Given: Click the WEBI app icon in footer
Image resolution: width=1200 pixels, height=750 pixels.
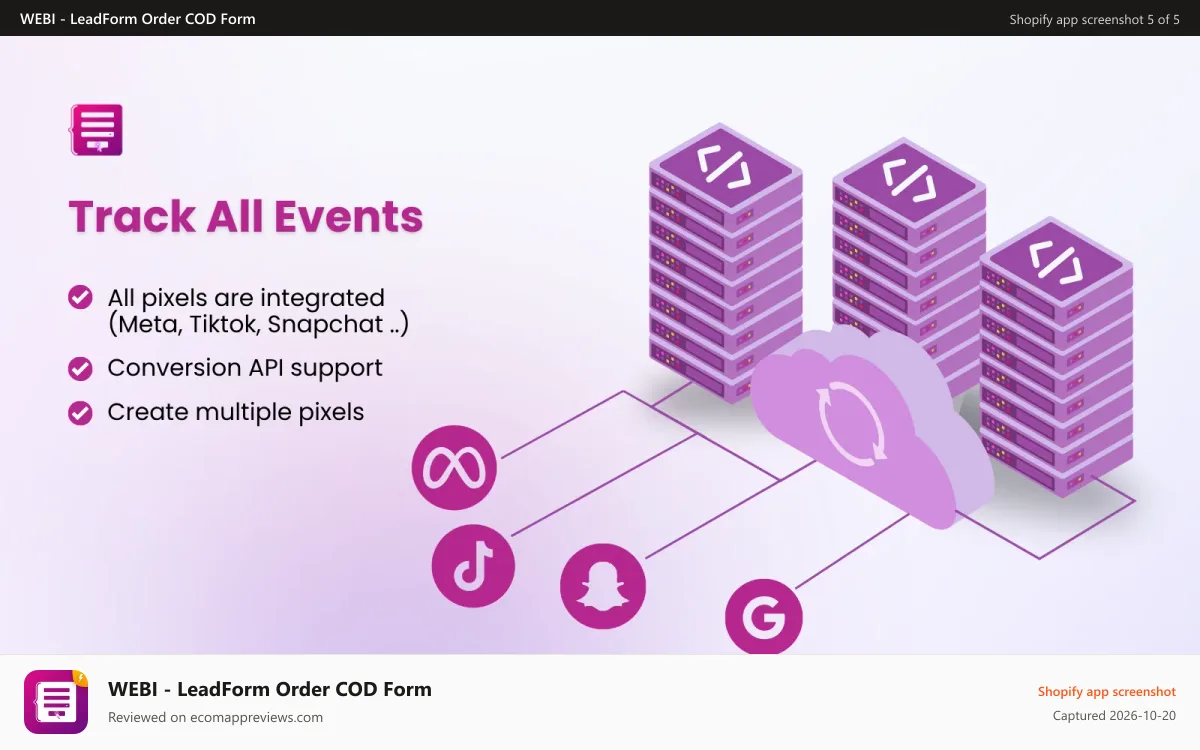Looking at the screenshot, I should [56, 702].
